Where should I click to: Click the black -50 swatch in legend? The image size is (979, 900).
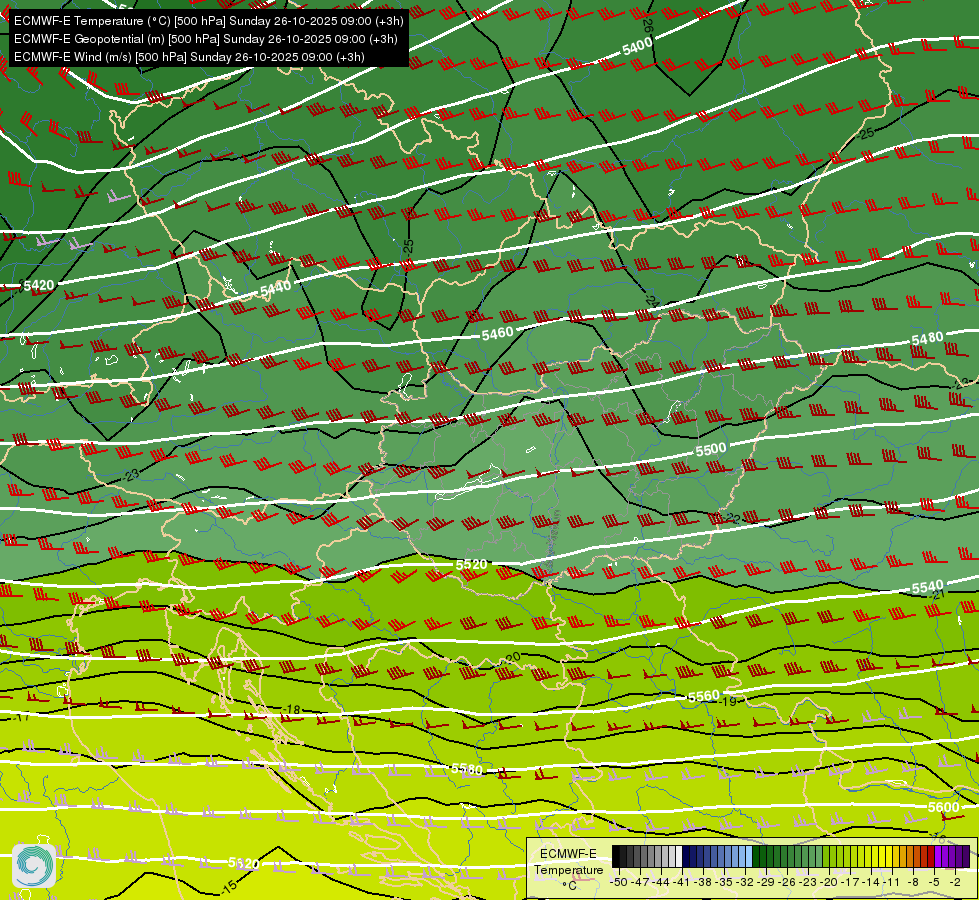(616, 856)
